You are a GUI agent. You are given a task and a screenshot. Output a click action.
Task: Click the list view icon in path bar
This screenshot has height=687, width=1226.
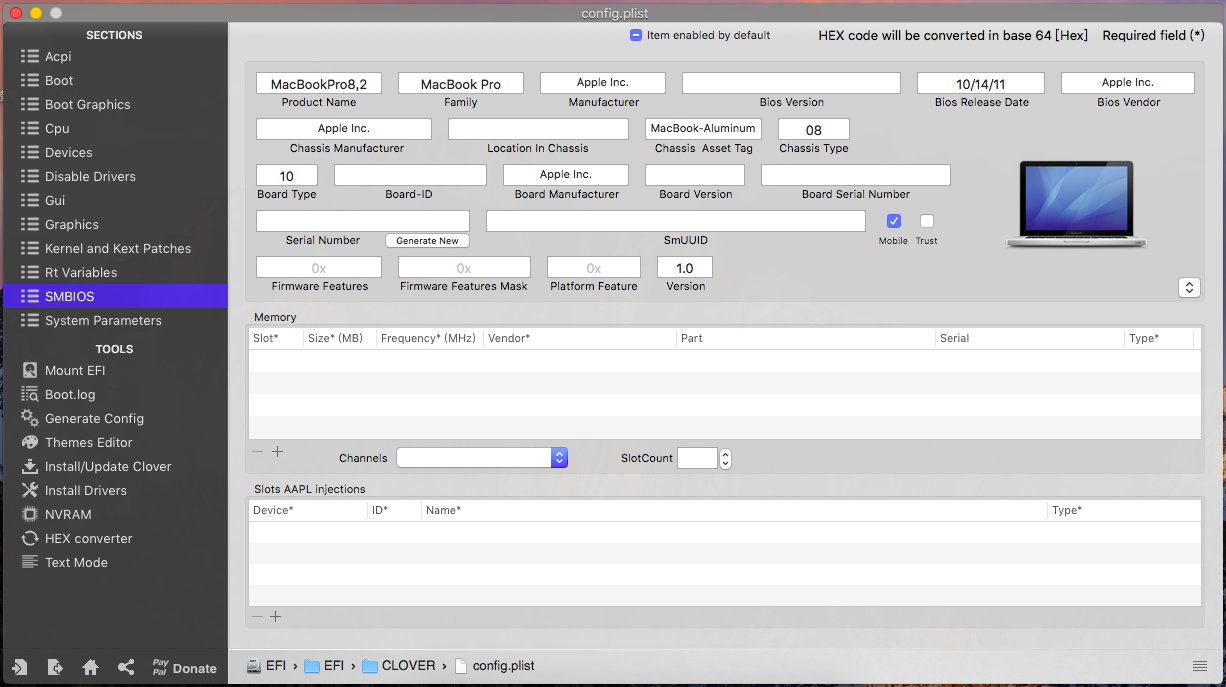coord(1200,666)
